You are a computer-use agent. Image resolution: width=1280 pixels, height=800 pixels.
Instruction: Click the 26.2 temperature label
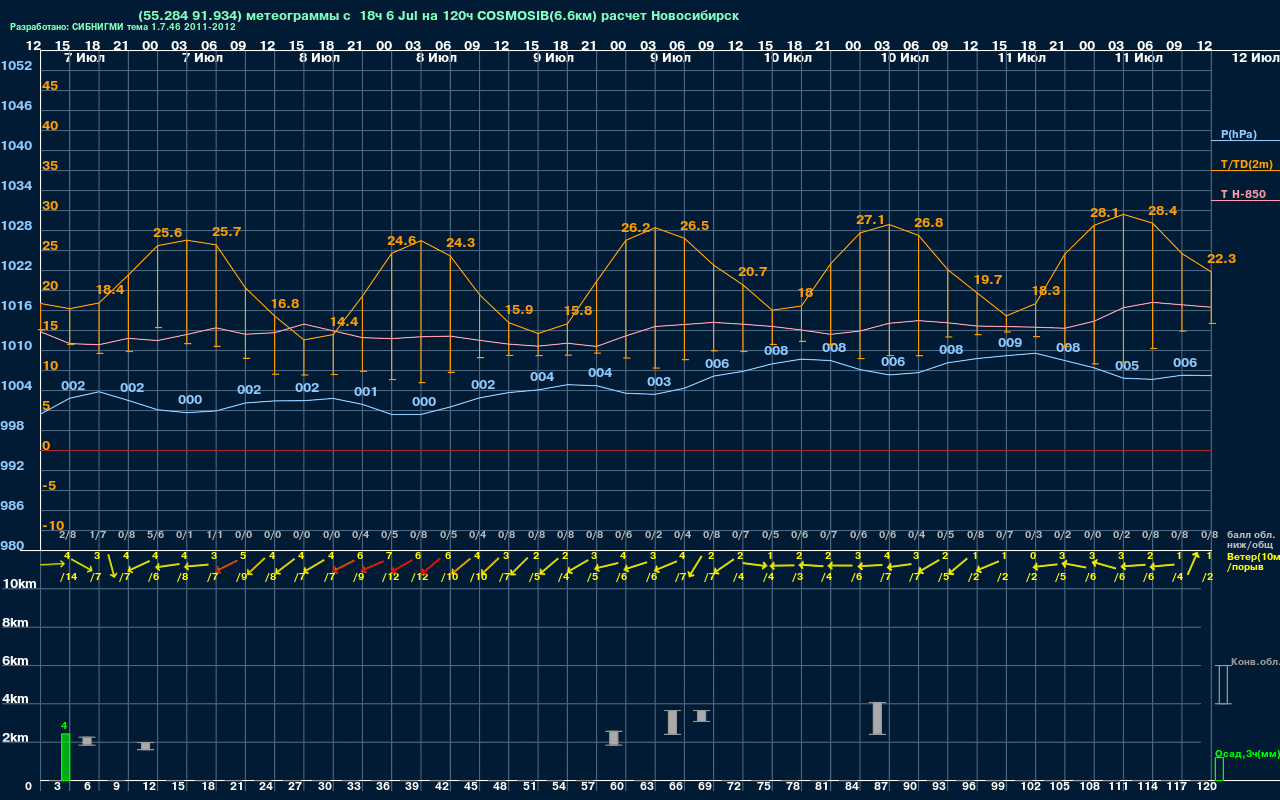pyautogui.click(x=636, y=228)
